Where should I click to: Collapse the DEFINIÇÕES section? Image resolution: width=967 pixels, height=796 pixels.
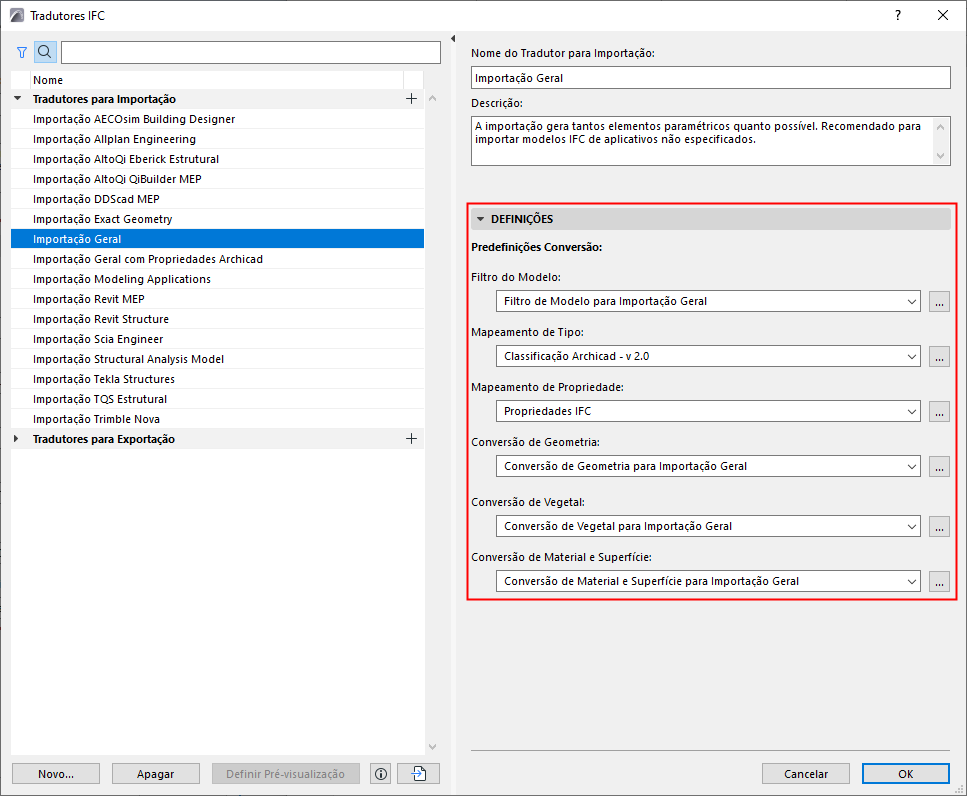pos(481,219)
